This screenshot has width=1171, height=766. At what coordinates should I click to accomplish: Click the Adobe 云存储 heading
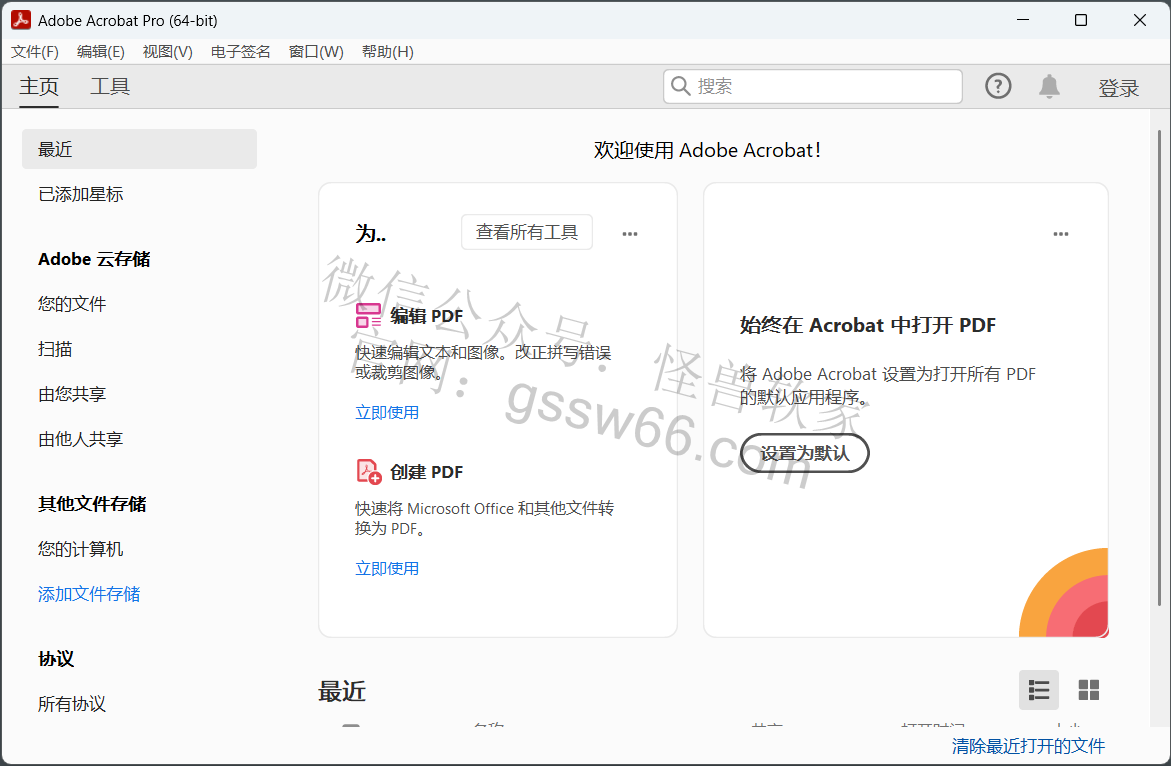94,259
